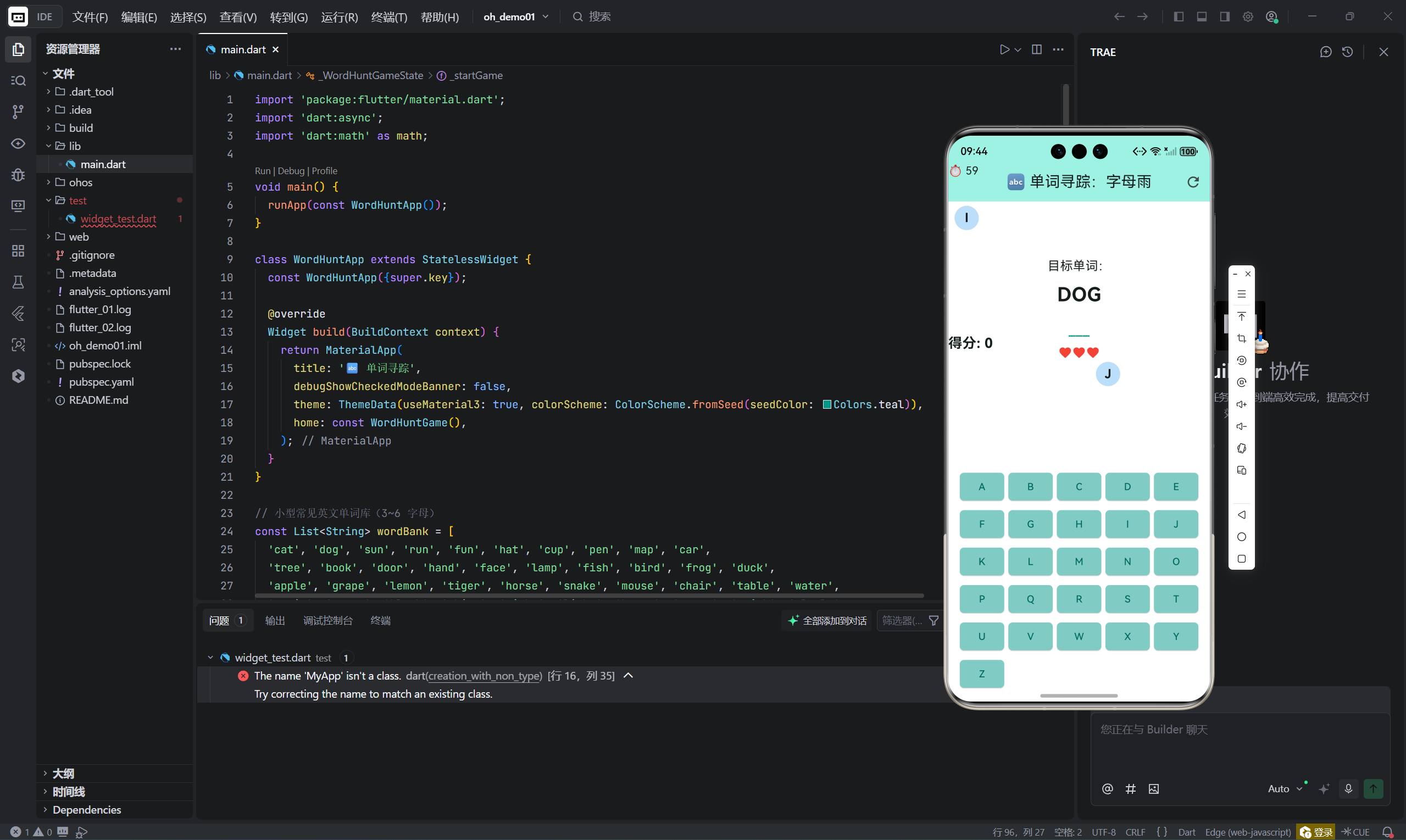Open the 终端(T) menu
Viewport: 1406px width, 840px height.
tap(389, 17)
